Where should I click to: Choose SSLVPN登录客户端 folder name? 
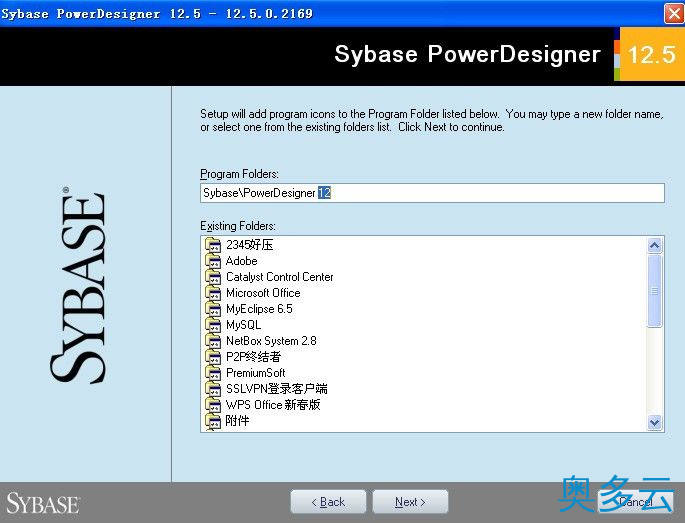tap(277, 389)
